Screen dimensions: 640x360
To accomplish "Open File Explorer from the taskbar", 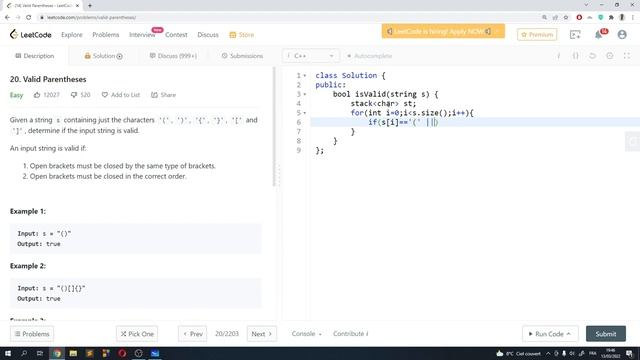I will pyautogui.click(x=73, y=353).
